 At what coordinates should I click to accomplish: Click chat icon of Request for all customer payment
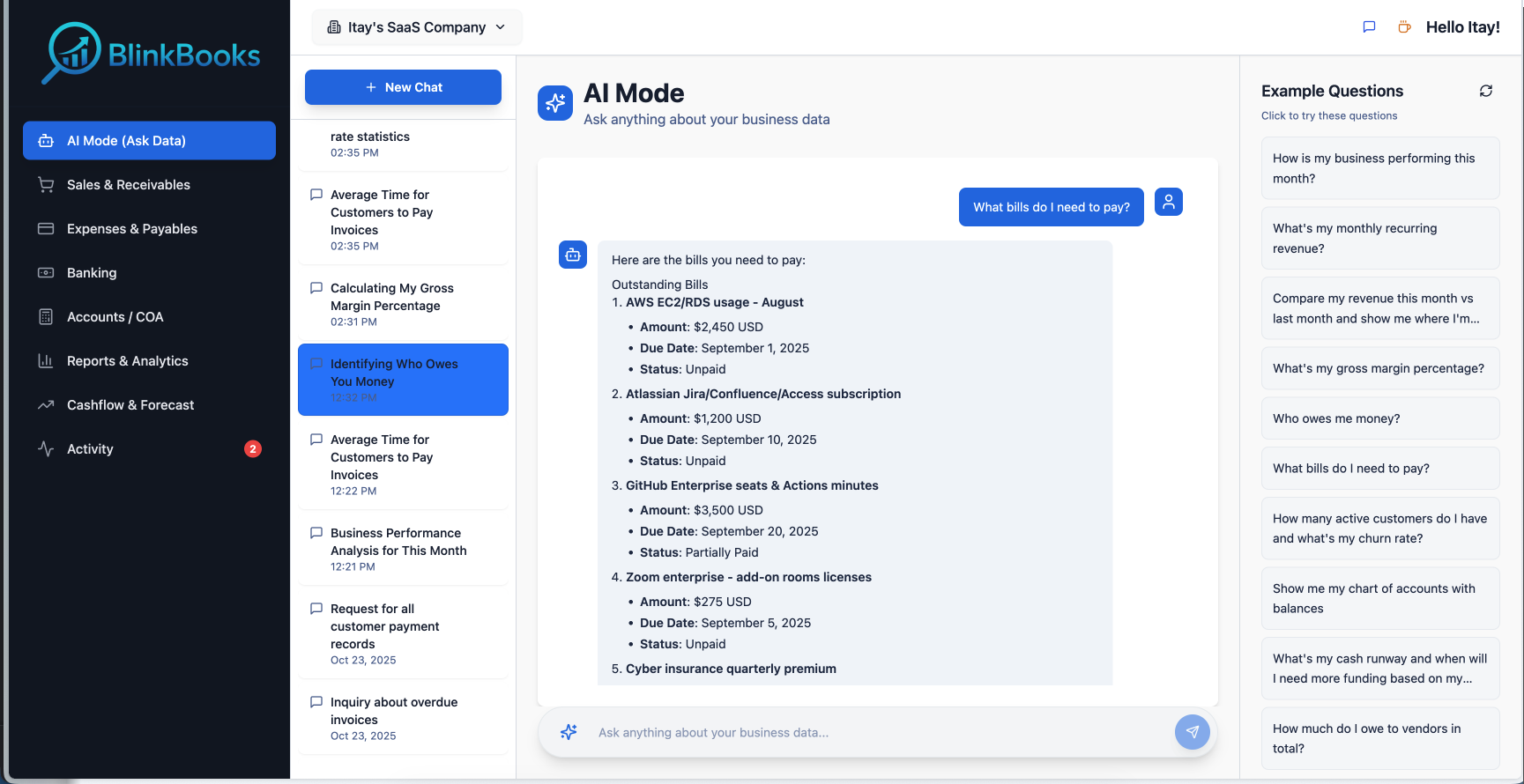pyautogui.click(x=316, y=609)
